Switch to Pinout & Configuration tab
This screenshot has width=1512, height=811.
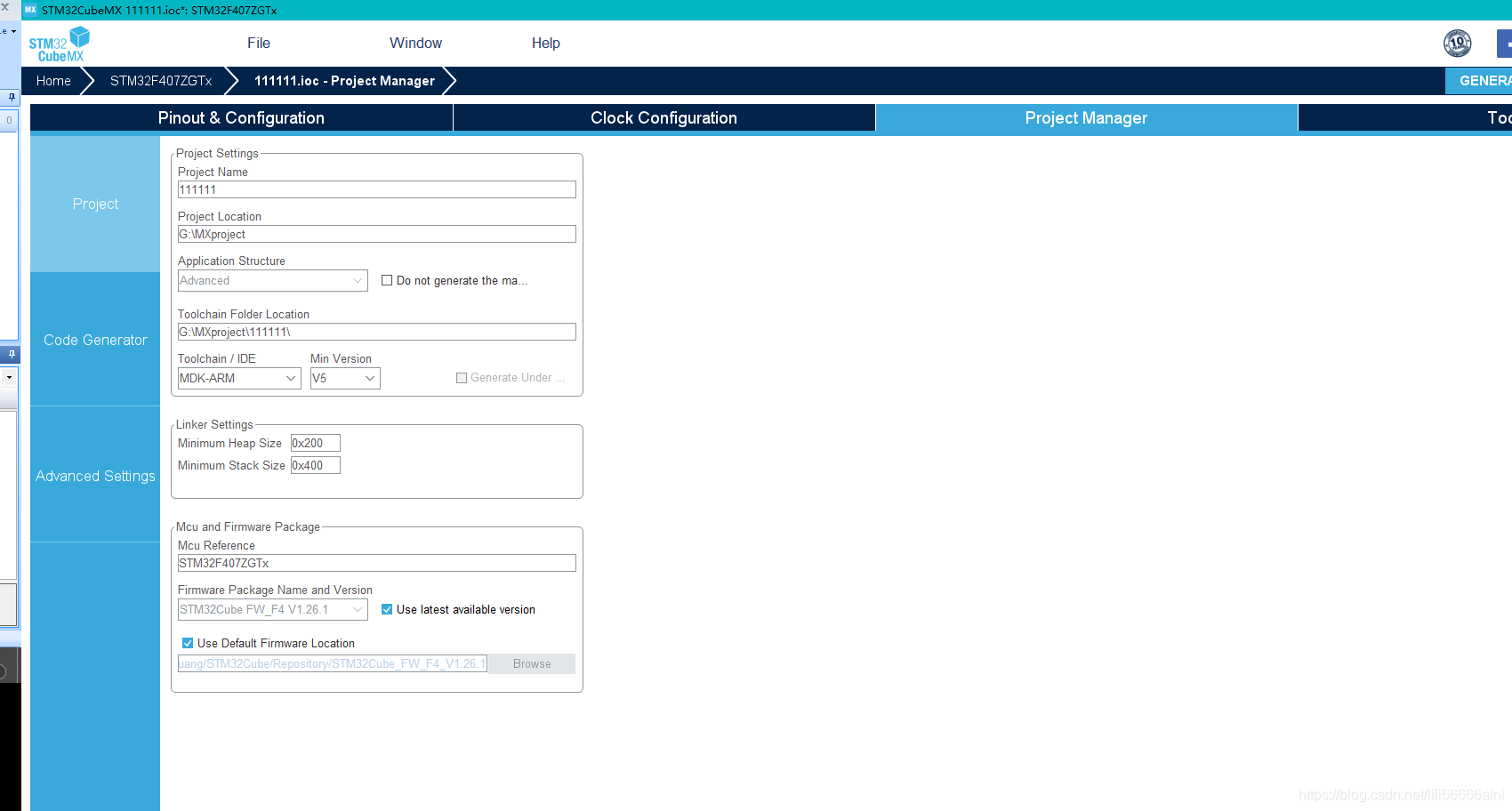[x=241, y=117]
